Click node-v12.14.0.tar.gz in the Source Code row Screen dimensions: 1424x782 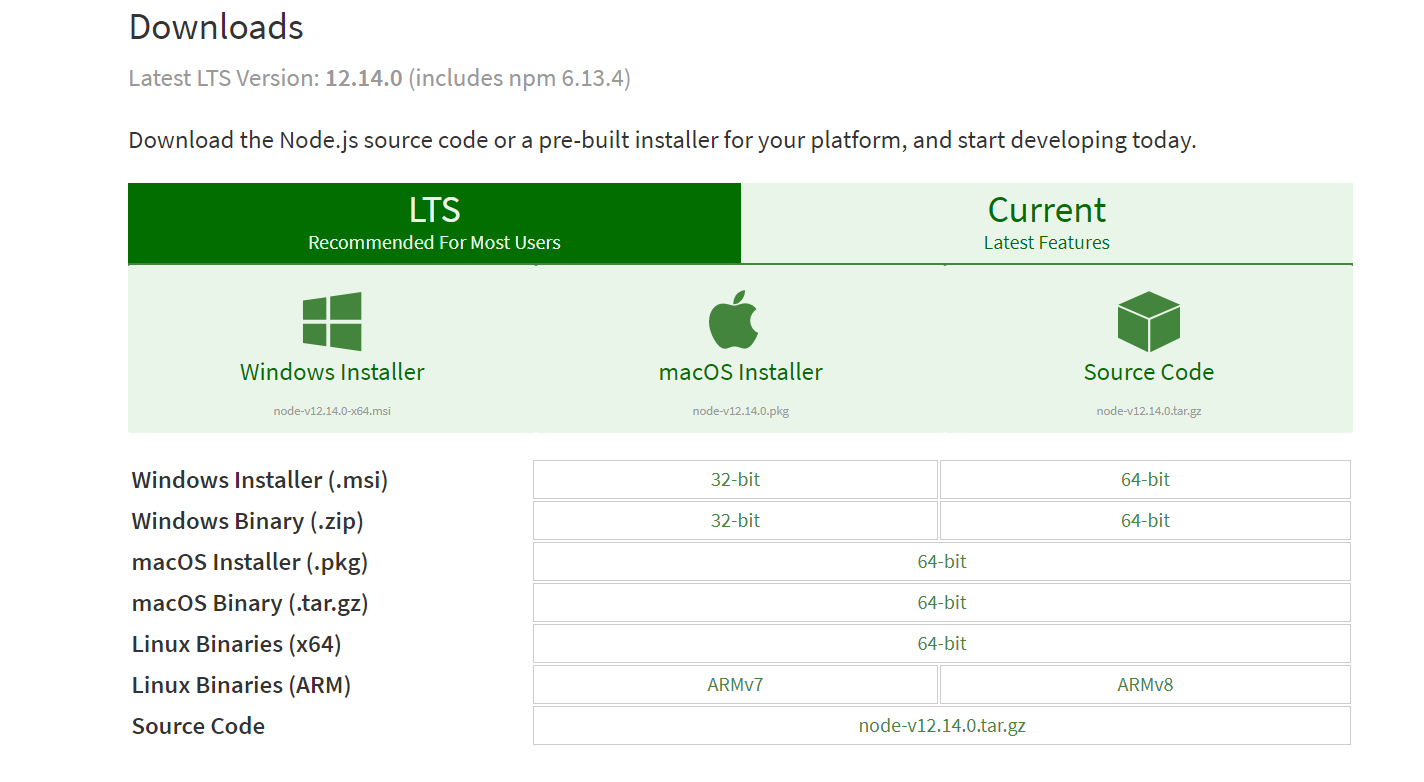point(942,726)
